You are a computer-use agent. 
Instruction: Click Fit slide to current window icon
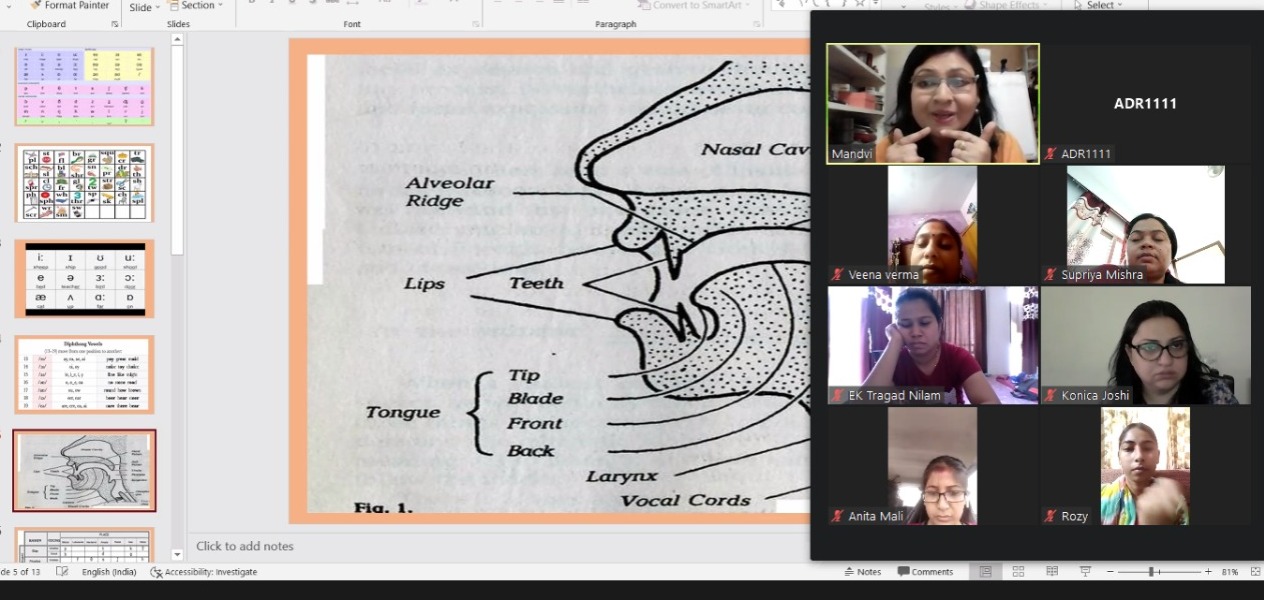pyautogui.click(x=1254, y=572)
